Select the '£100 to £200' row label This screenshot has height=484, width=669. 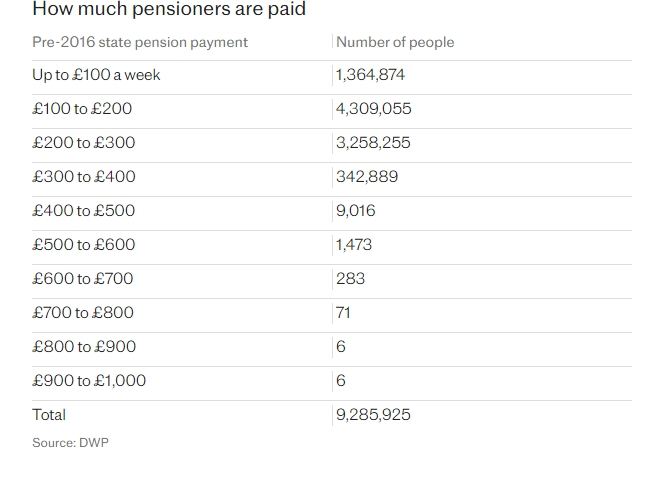(82, 109)
